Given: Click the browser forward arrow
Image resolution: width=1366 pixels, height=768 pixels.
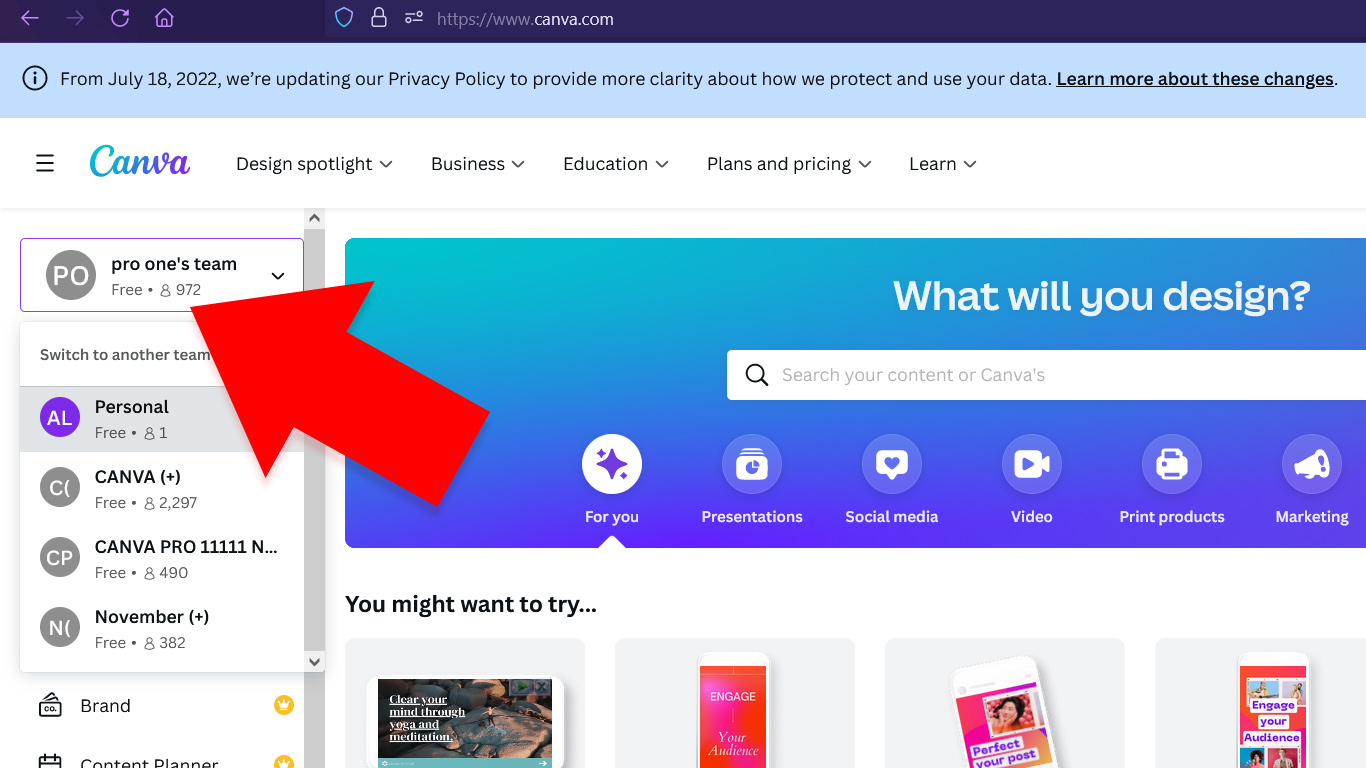Looking at the screenshot, I should 75,18.
